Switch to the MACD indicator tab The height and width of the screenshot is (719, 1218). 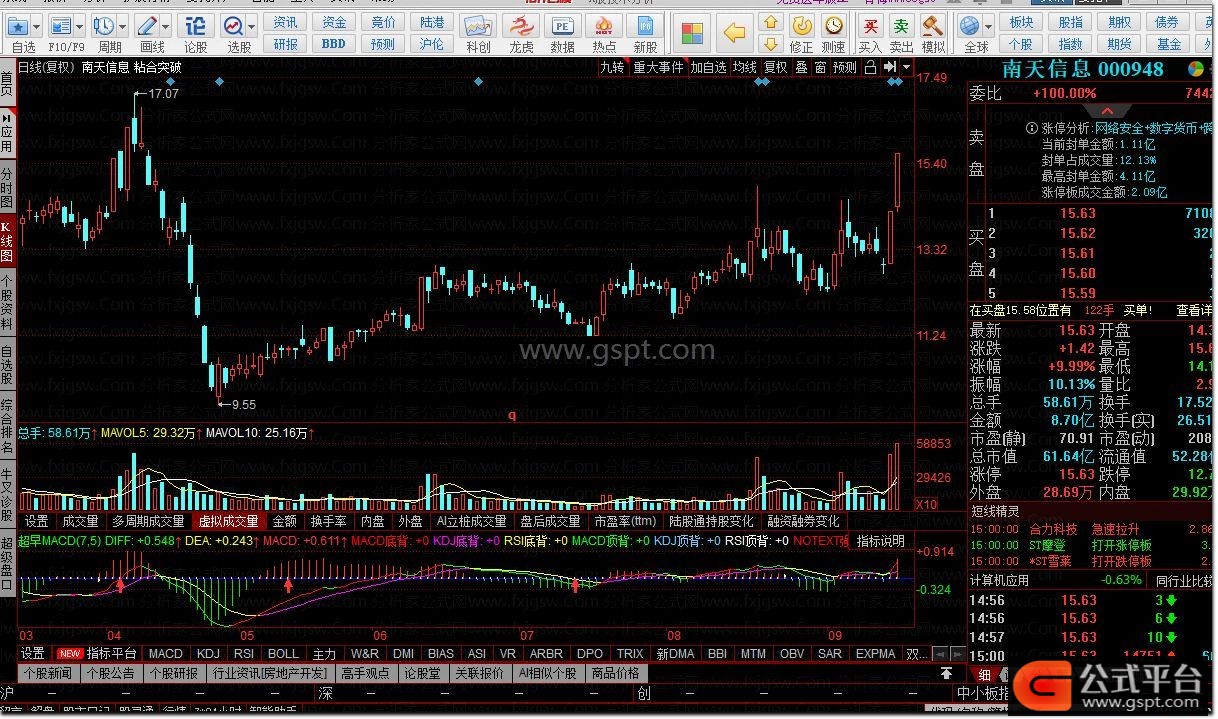tap(165, 654)
